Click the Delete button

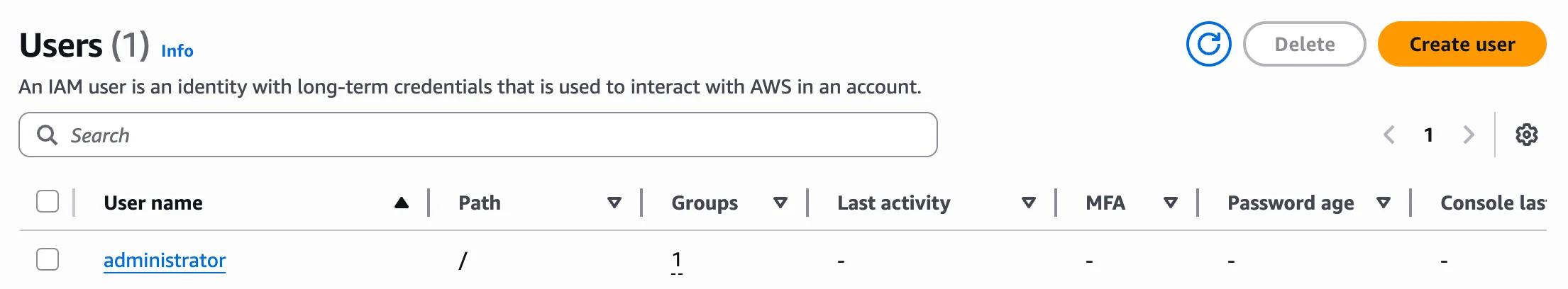click(1305, 44)
